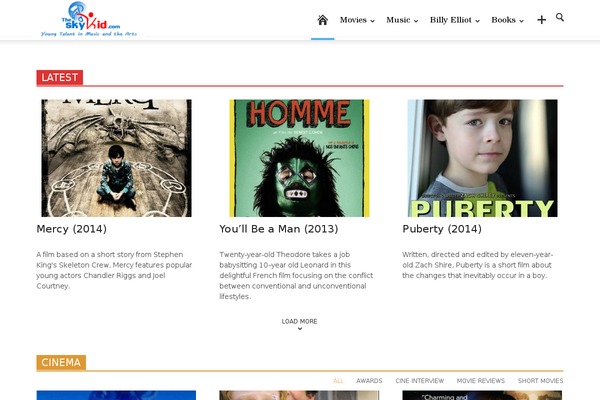Open the Puberty (2014) article title

442,229
